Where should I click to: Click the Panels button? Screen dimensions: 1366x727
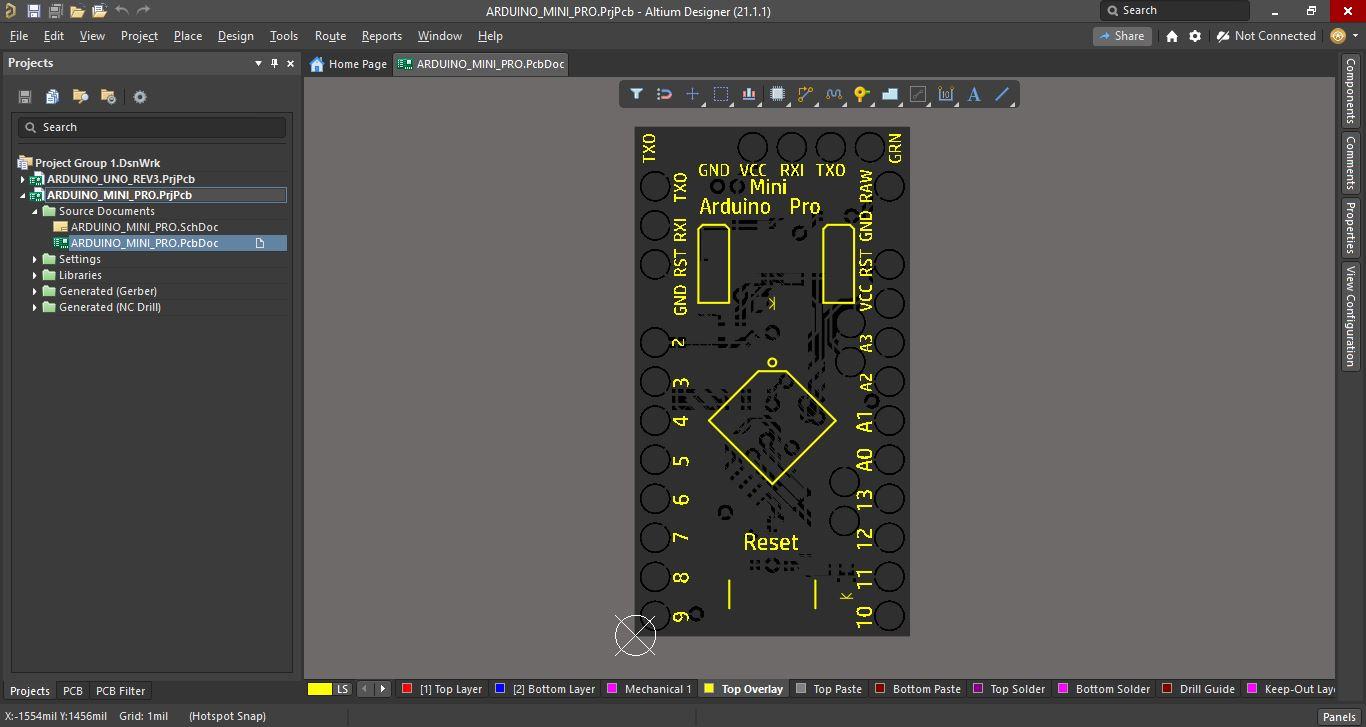point(1339,716)
